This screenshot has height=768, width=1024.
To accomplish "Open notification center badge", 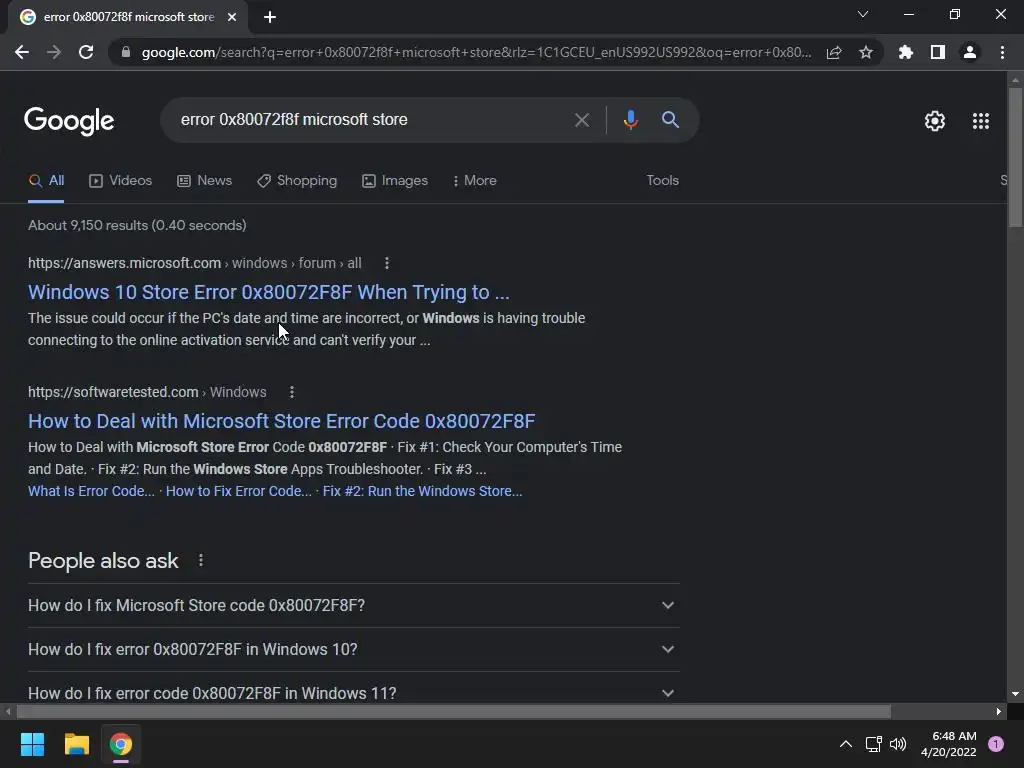I will coord(996,744).
